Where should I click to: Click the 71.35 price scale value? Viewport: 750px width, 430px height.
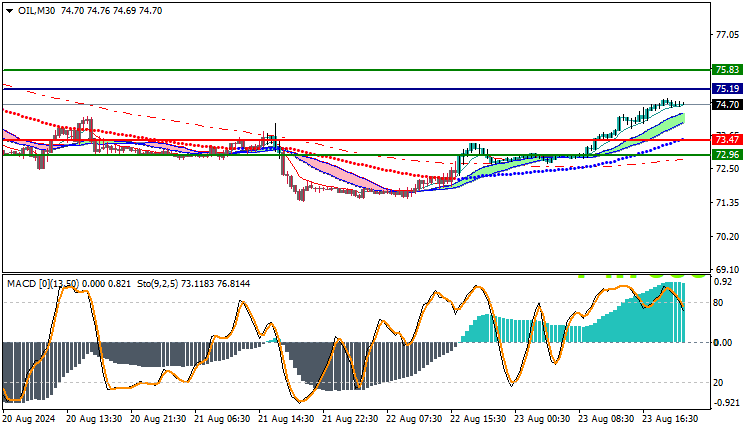pos(727,203)
